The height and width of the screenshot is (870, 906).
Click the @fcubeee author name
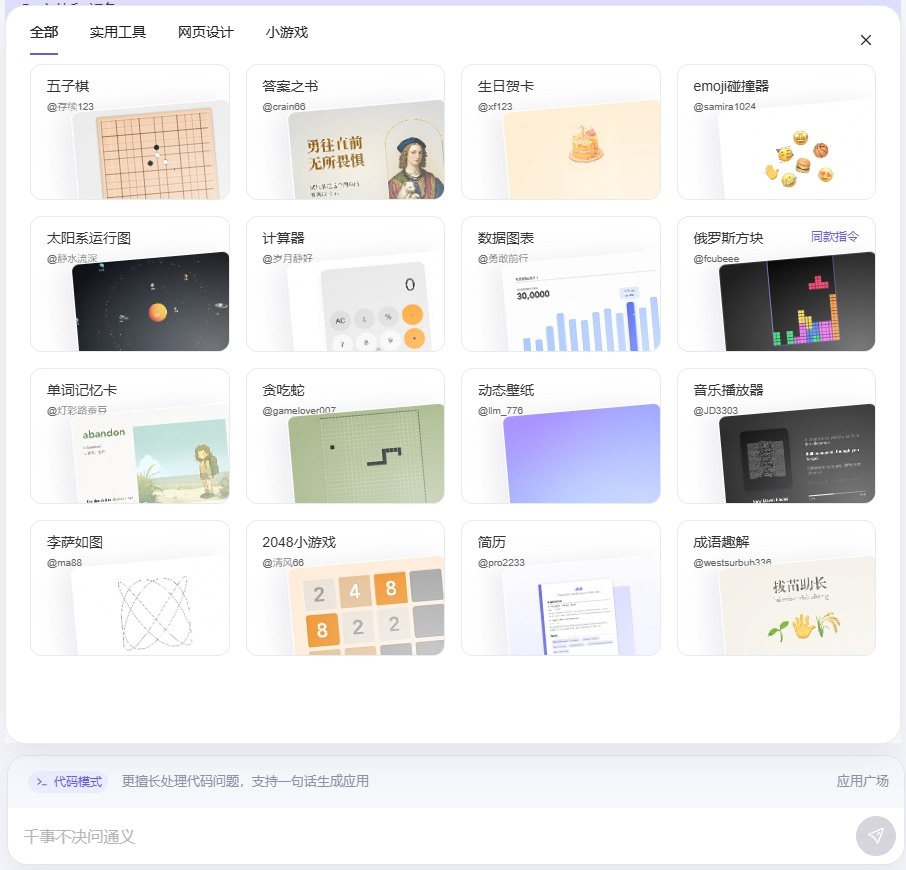click(716, 259)
